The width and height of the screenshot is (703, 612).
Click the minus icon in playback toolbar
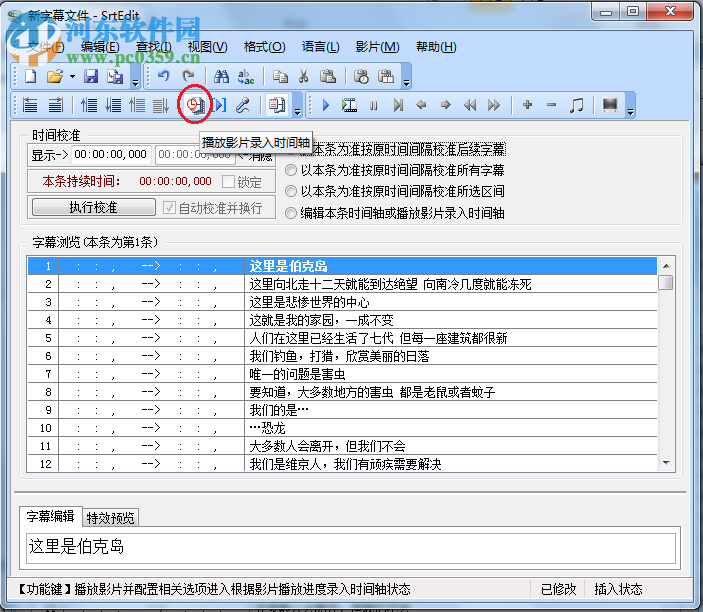[x=551, y=105]
